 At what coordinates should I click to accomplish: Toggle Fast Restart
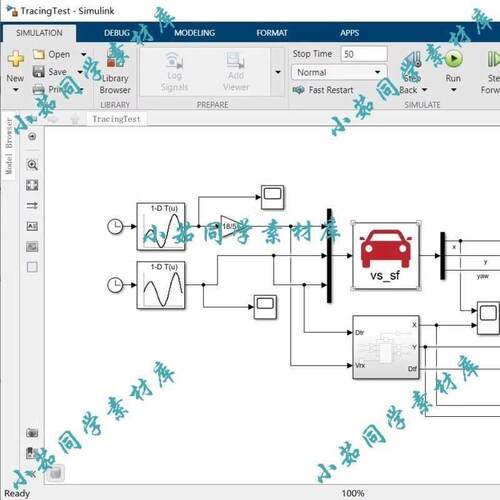[323, 90]
